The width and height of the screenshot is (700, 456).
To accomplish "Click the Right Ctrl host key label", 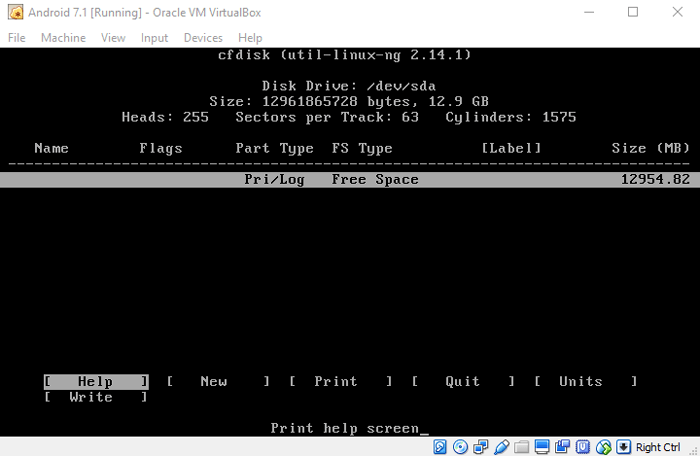I will coord(658,447).
